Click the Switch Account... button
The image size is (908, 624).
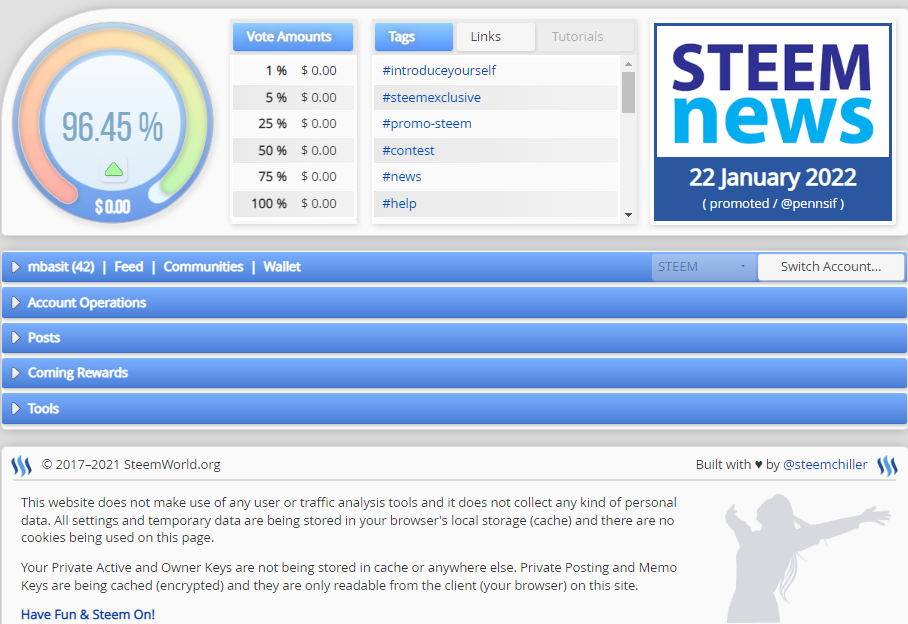click(830, 267)
